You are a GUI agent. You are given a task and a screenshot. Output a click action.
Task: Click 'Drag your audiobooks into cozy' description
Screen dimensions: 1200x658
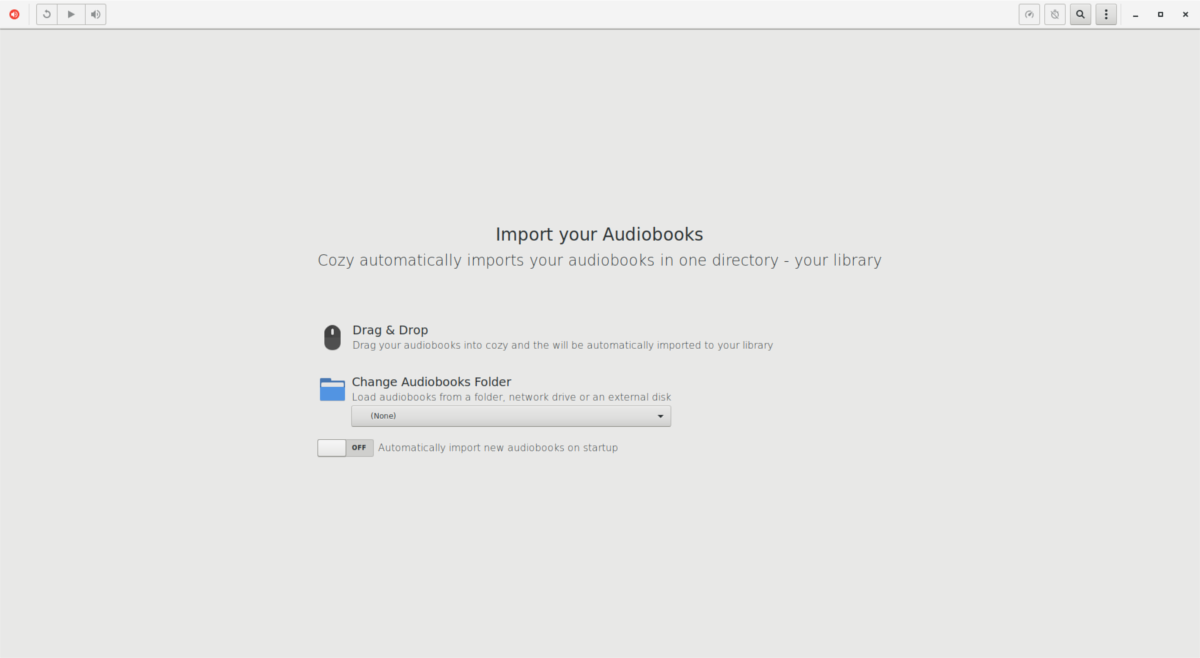[x=562, y=345]
